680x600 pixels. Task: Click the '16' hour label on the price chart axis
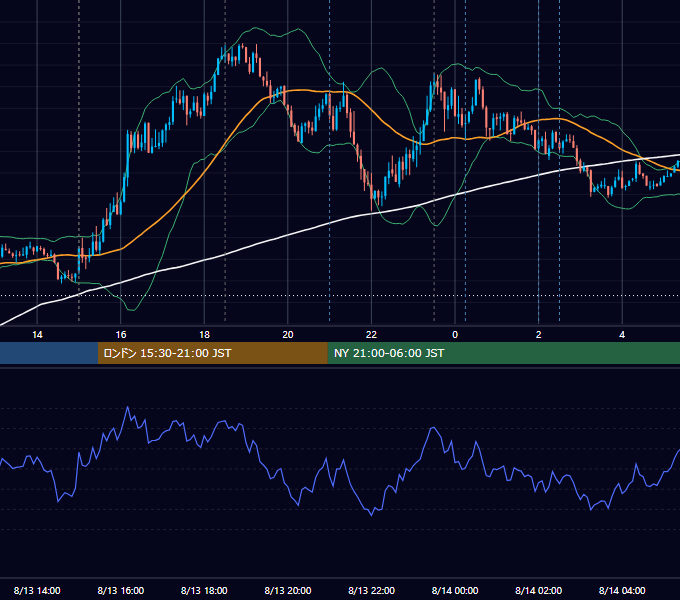click(x=121, y=335)
